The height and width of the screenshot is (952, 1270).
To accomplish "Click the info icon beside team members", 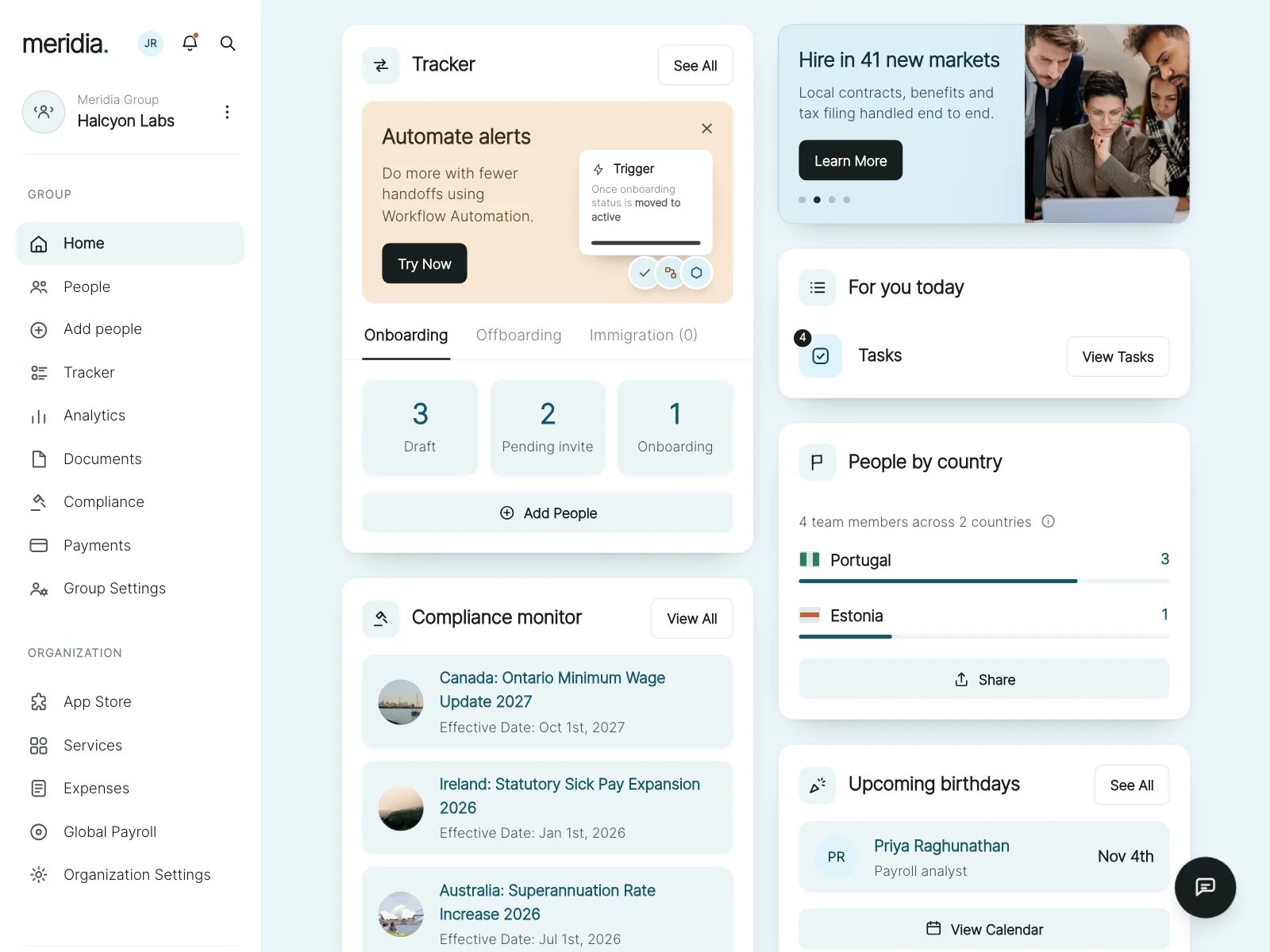I will (x=1048, y=521).
